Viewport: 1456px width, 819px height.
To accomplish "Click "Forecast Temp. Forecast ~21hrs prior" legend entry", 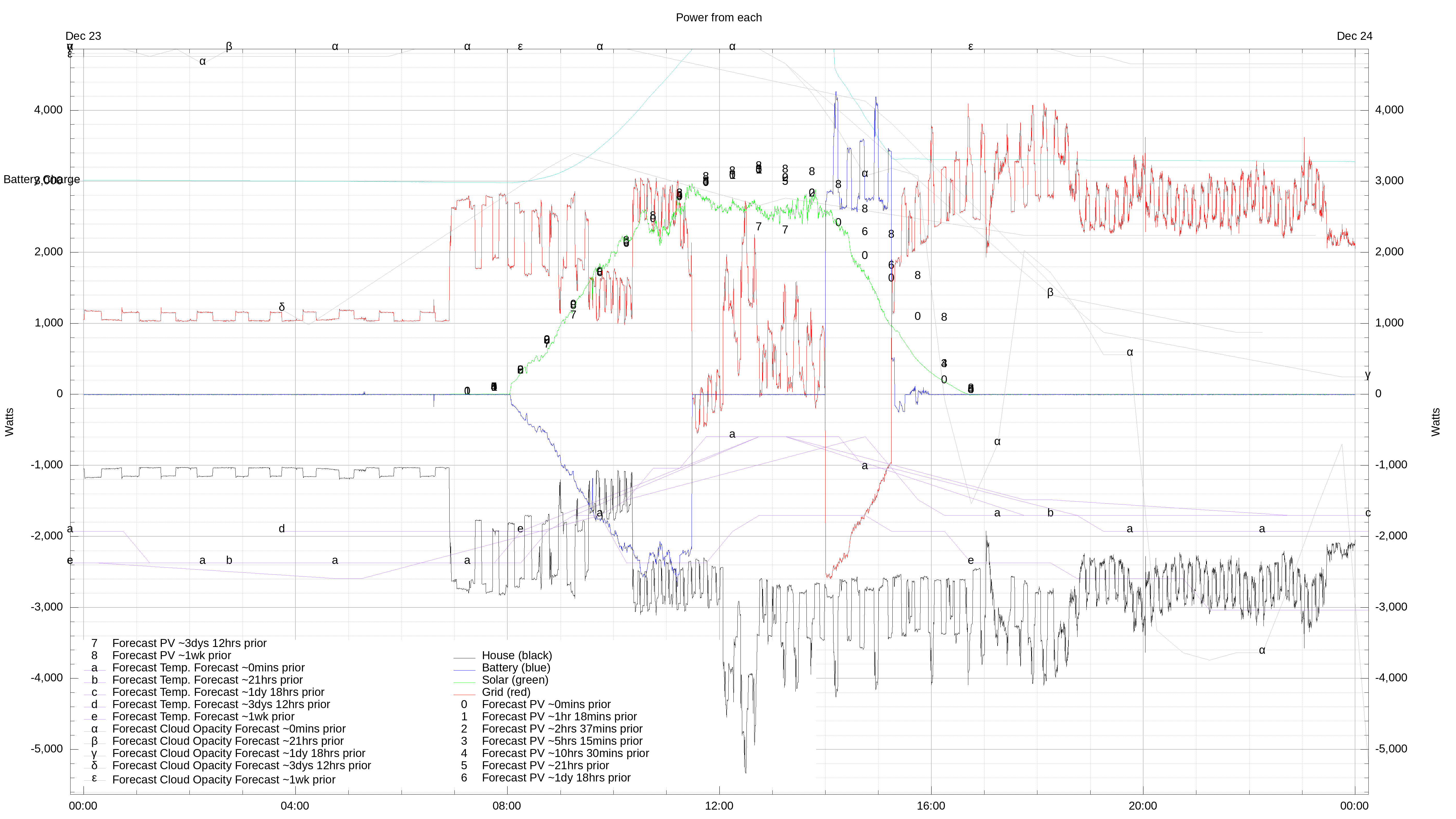I will (x=207, y=680).
